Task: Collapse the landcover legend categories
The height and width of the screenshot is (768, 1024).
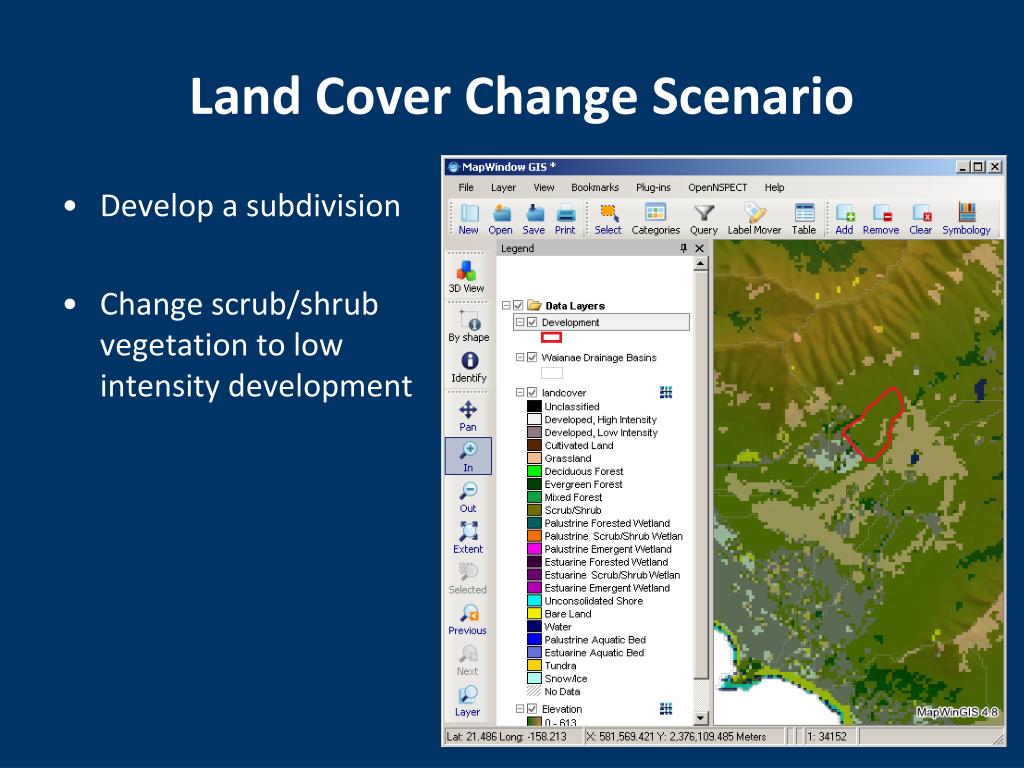Action: point(520,392)
